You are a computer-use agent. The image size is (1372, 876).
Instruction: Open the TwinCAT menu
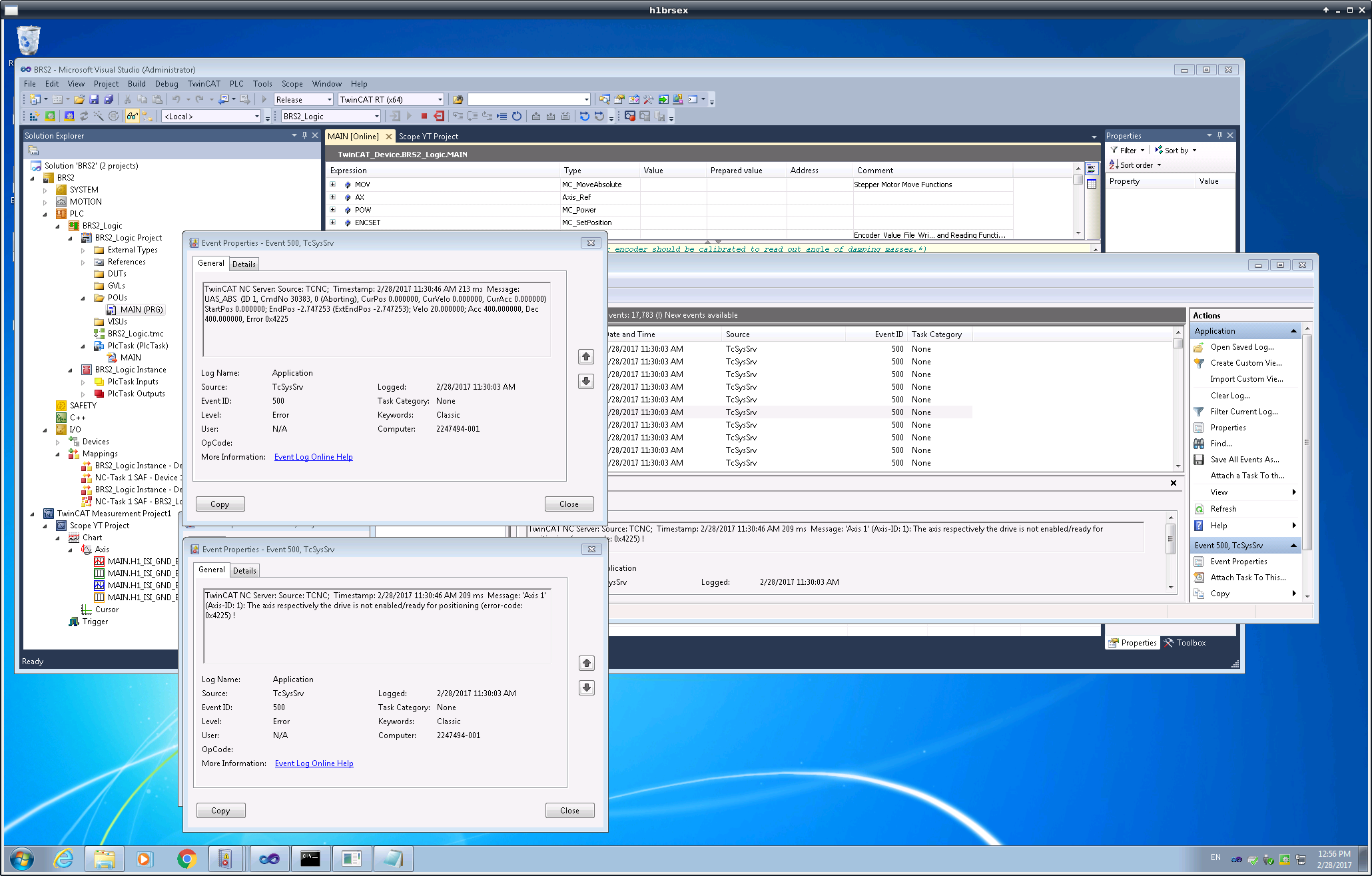[204, 84]
